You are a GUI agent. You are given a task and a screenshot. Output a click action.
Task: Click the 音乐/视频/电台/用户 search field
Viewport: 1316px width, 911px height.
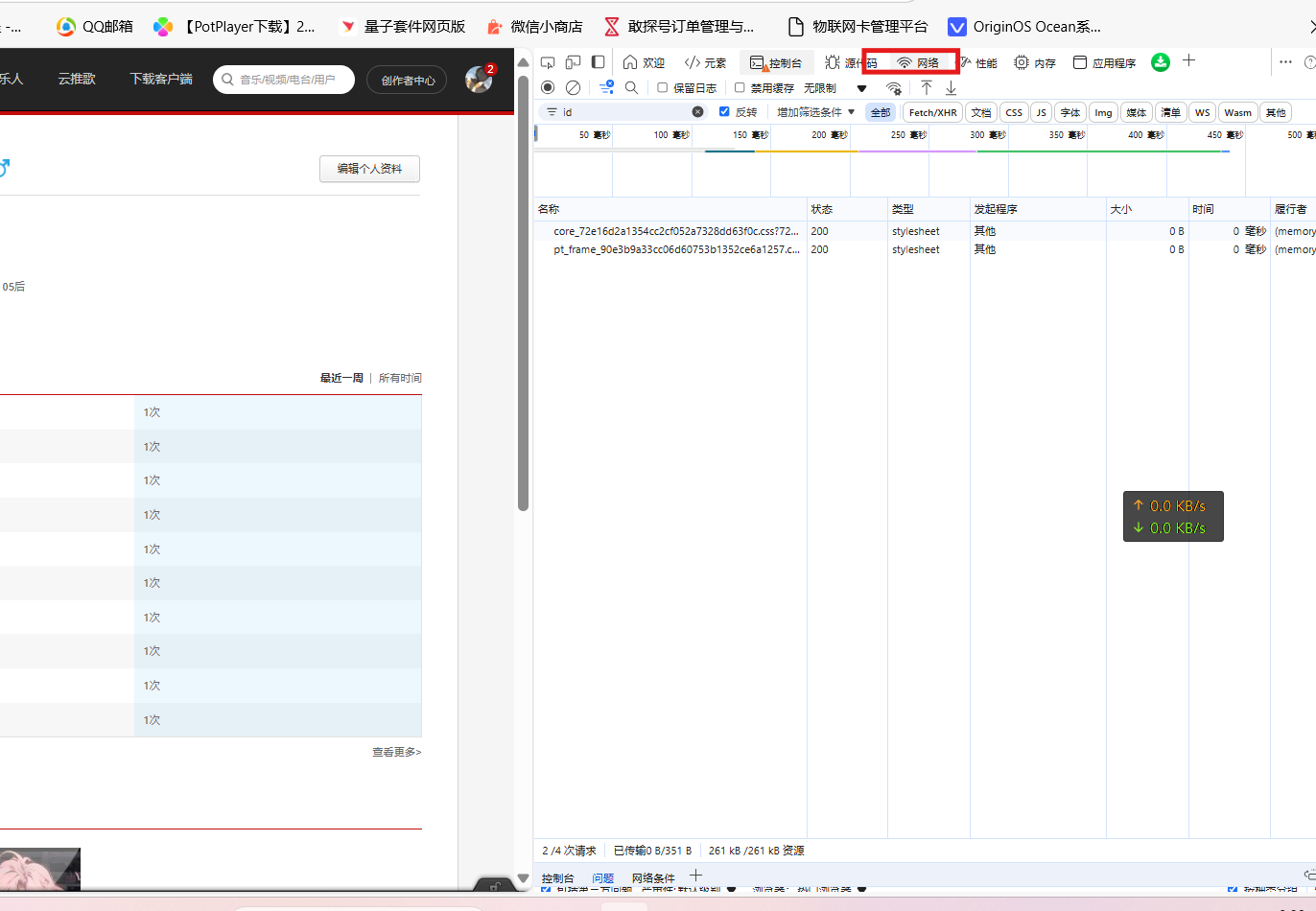click(x=286, y=80)
